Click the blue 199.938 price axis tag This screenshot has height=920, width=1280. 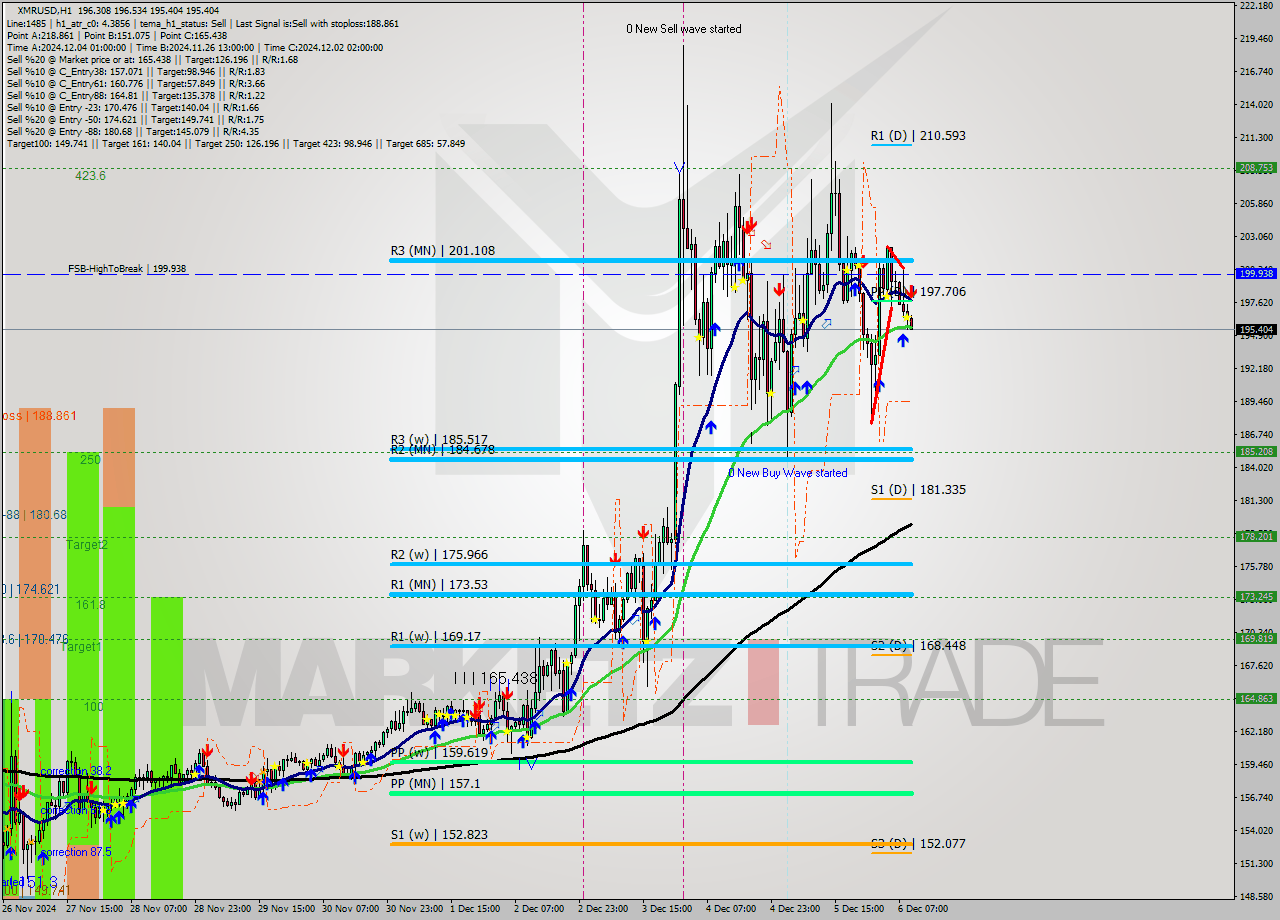(1256, 273)
